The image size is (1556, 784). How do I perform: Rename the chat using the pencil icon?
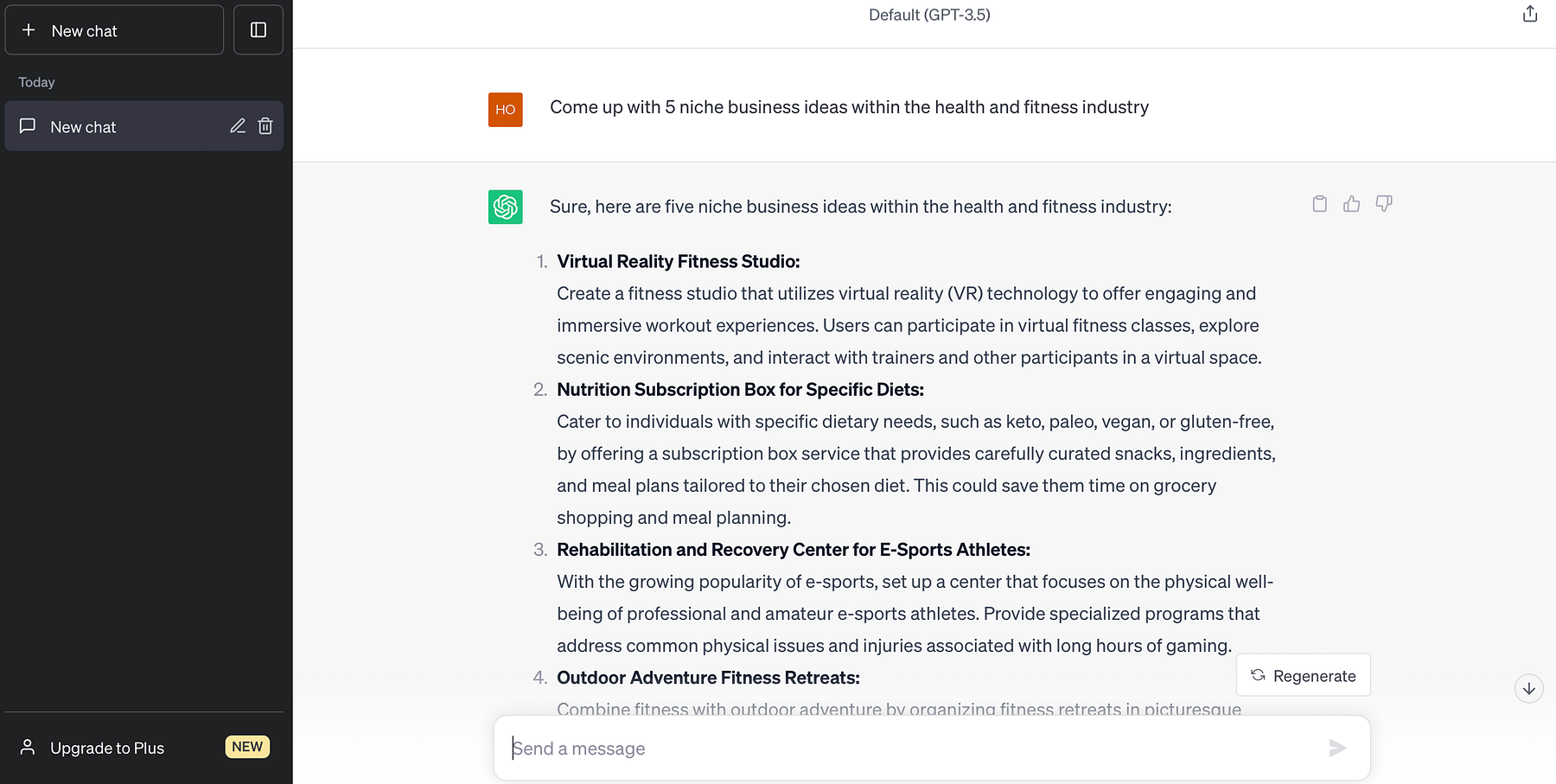click(238, 125)
